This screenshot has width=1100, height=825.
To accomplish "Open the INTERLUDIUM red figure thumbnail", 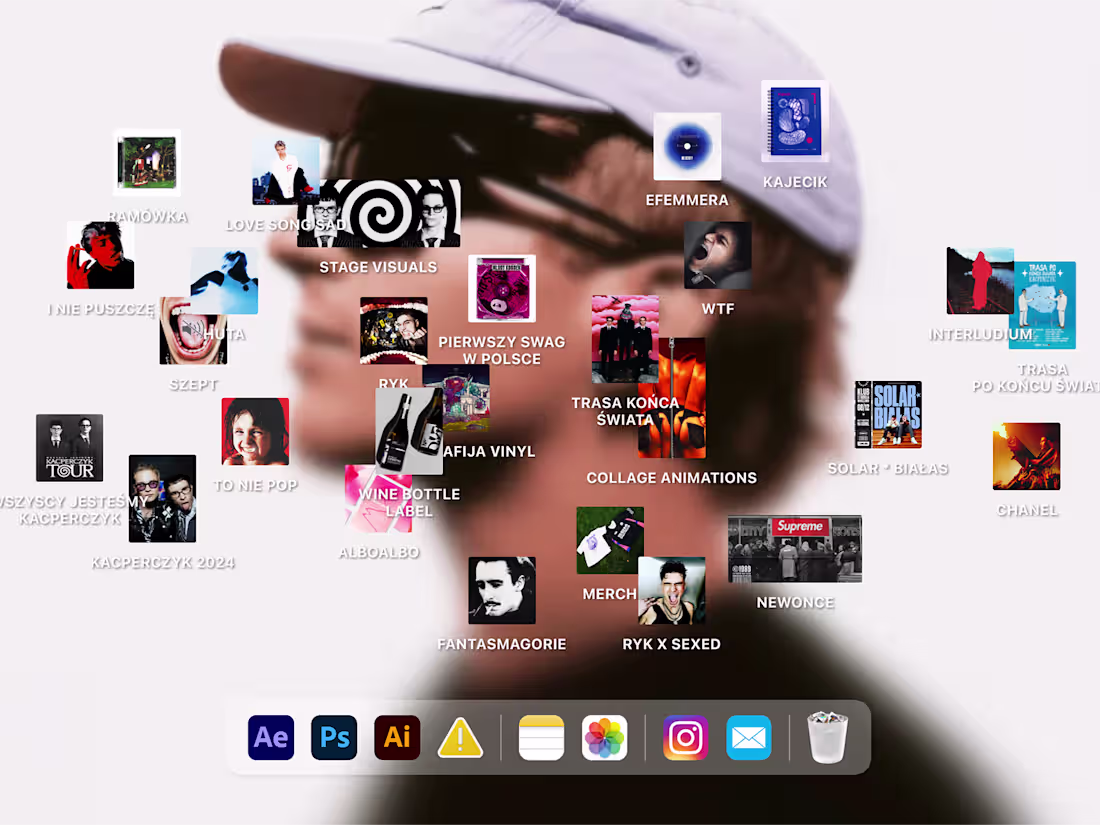I will click(980, 281).
